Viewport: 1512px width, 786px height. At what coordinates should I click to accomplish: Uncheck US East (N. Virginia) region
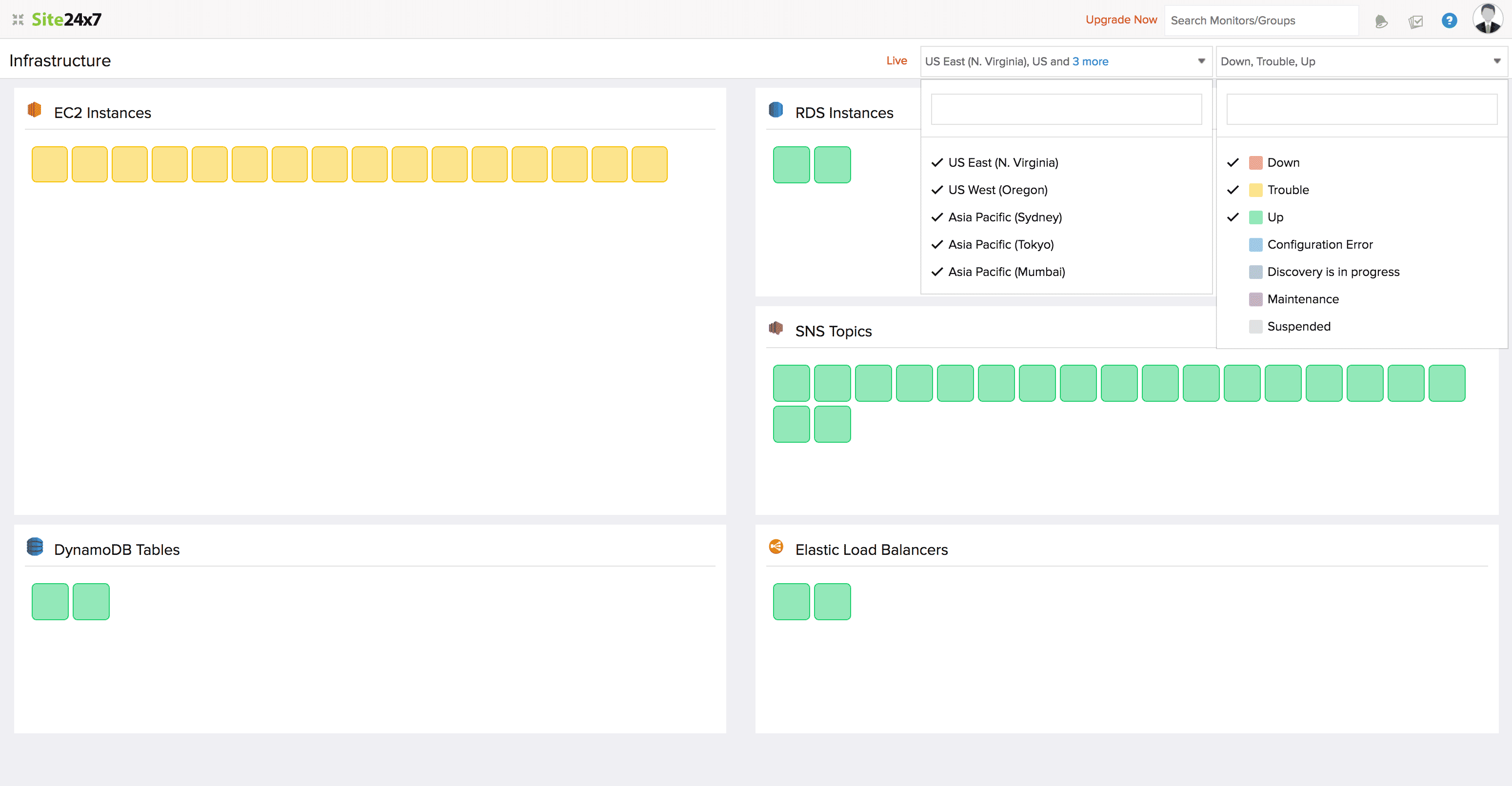pos(1066,162)
